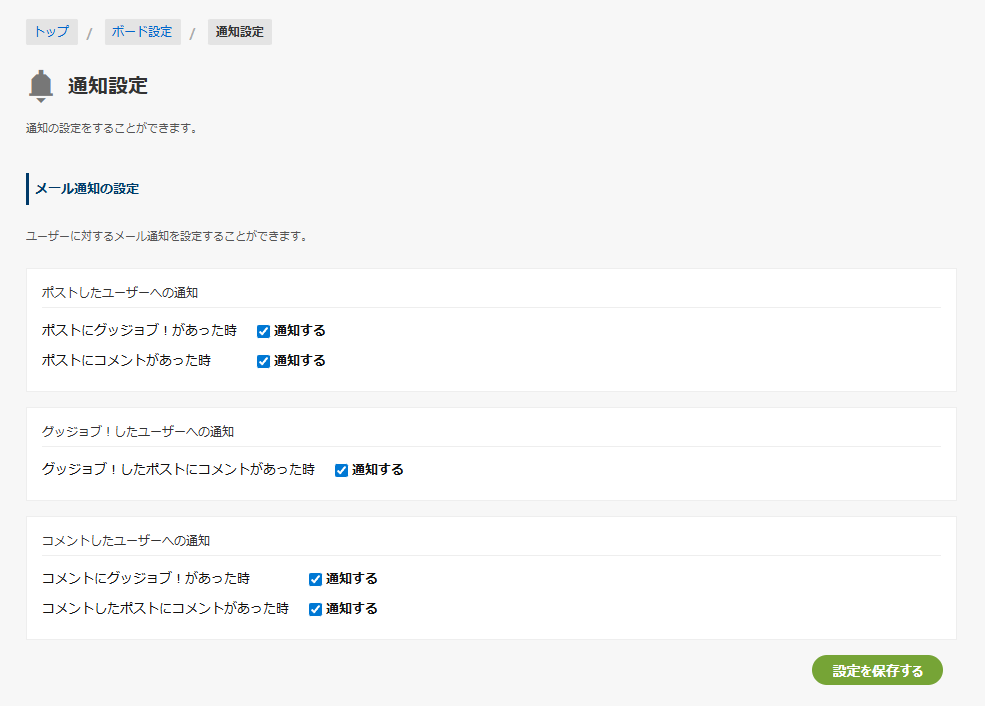
Task: Click the text コメントしたポストにコメントがあった時
Action: pyautogui.click(x=165, y=609)
